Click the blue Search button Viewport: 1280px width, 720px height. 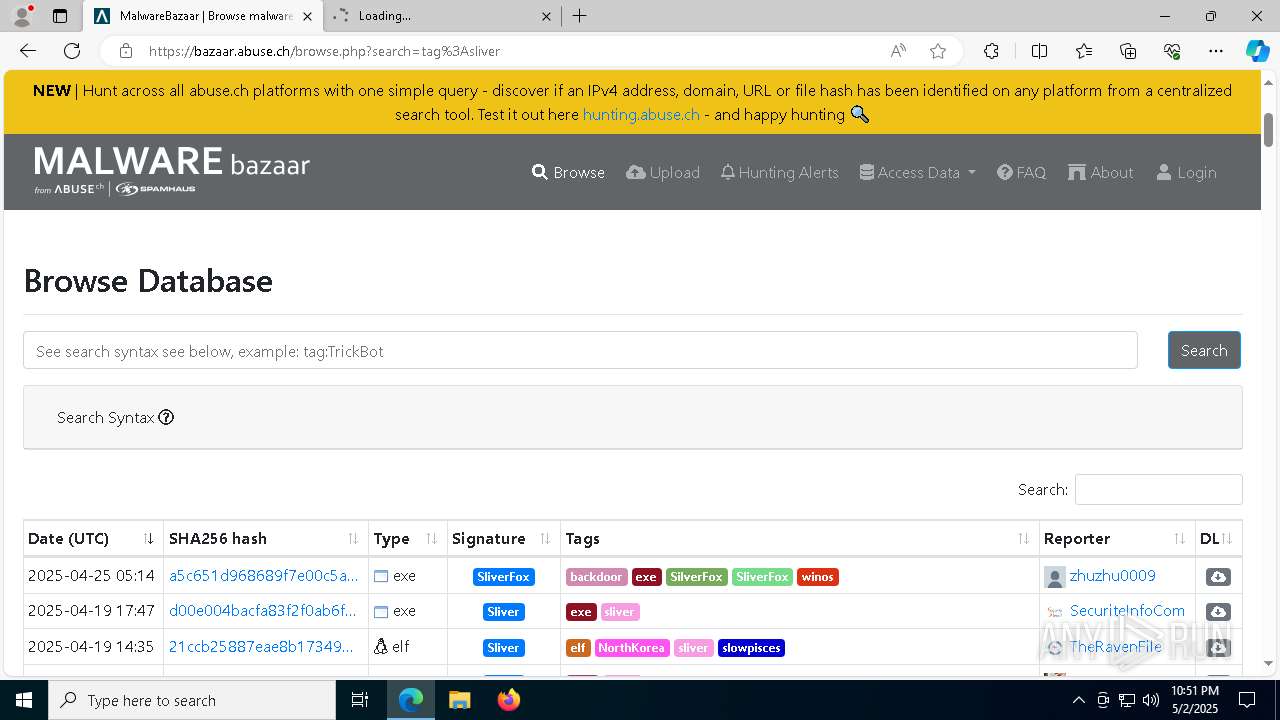pyautogui.click(x=1204, y=350)
